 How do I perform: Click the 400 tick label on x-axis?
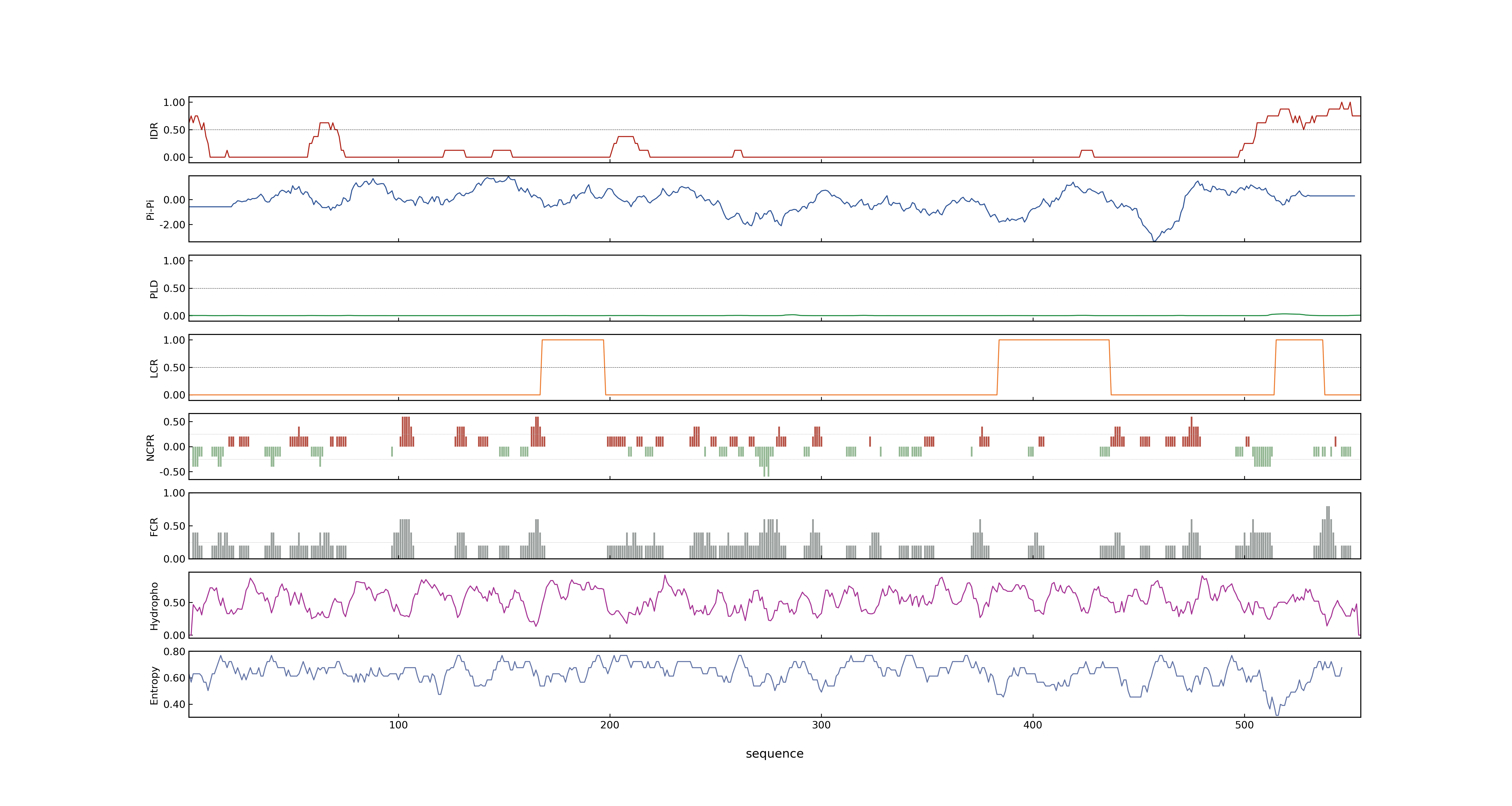coord(1033,725)
